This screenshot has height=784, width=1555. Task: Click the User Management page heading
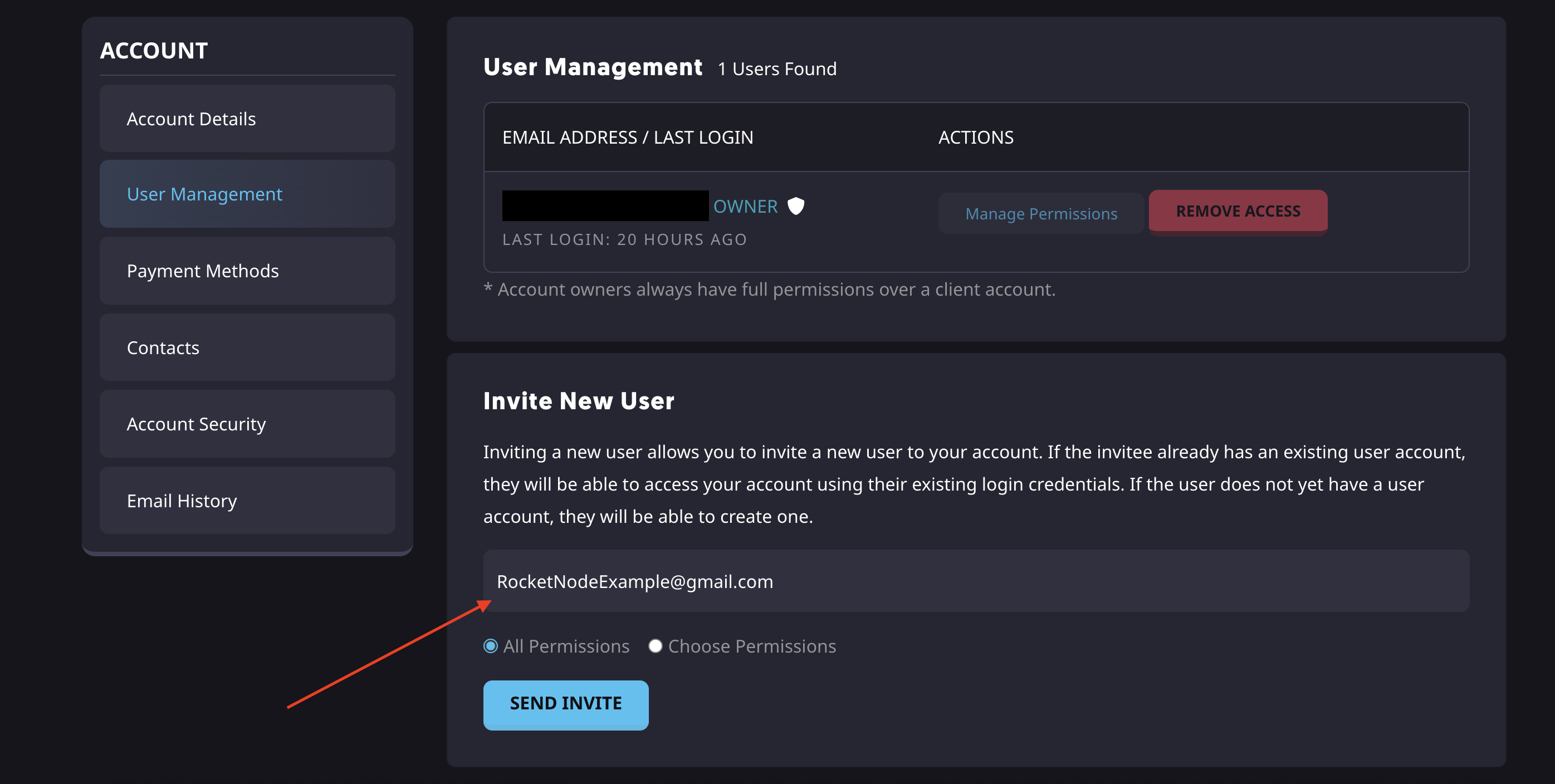point(592,67)
